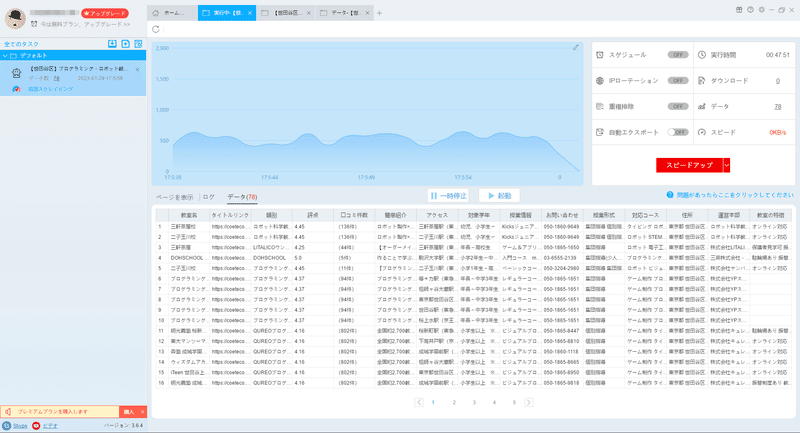Screen dimensions: 800x433
Task: Go to next results page arrow
Action: tap(529, 402)
